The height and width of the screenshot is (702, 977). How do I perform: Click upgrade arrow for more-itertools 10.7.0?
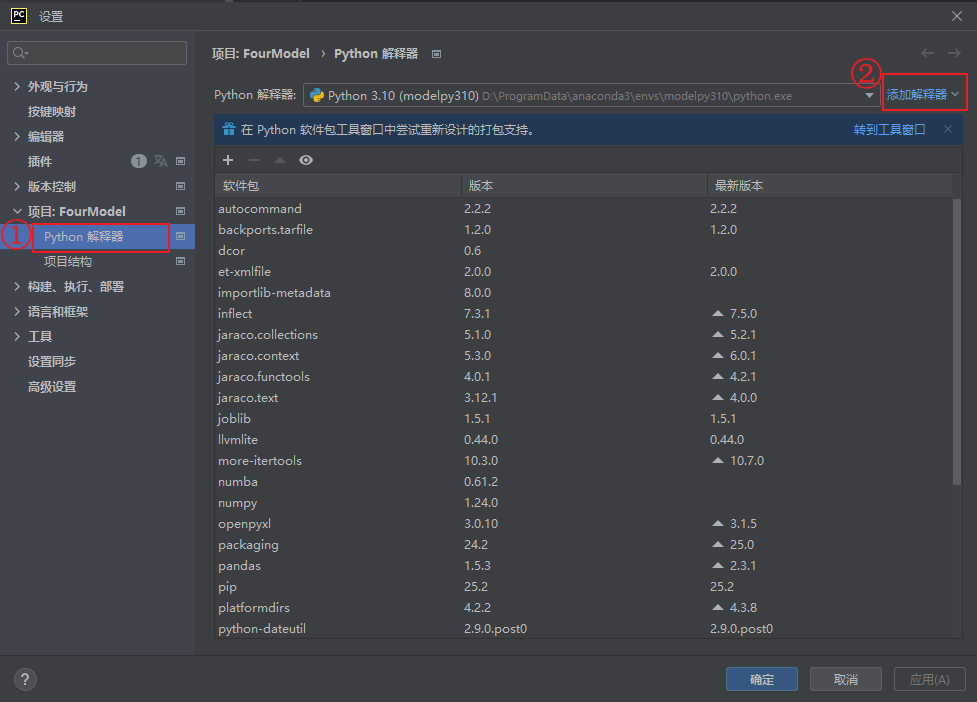click(x=718, y=460)
